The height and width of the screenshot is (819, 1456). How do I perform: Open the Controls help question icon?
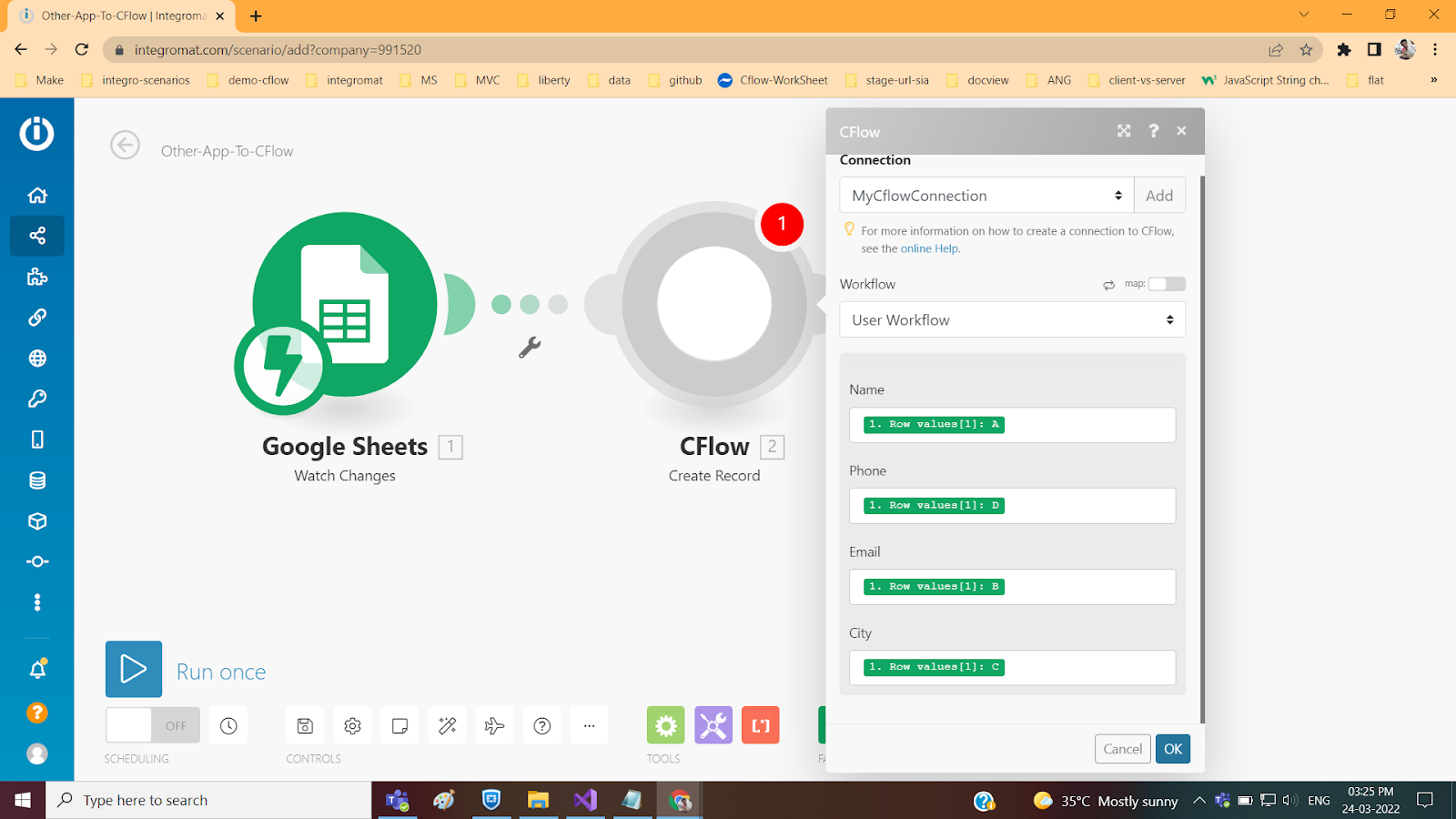pos(542,725)
